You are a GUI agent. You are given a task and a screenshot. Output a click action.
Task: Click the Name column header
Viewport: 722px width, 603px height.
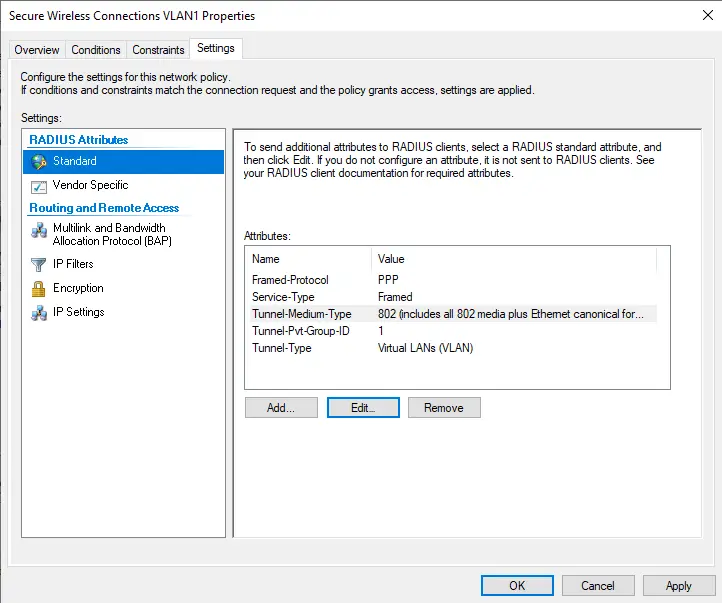click(310, 259)
